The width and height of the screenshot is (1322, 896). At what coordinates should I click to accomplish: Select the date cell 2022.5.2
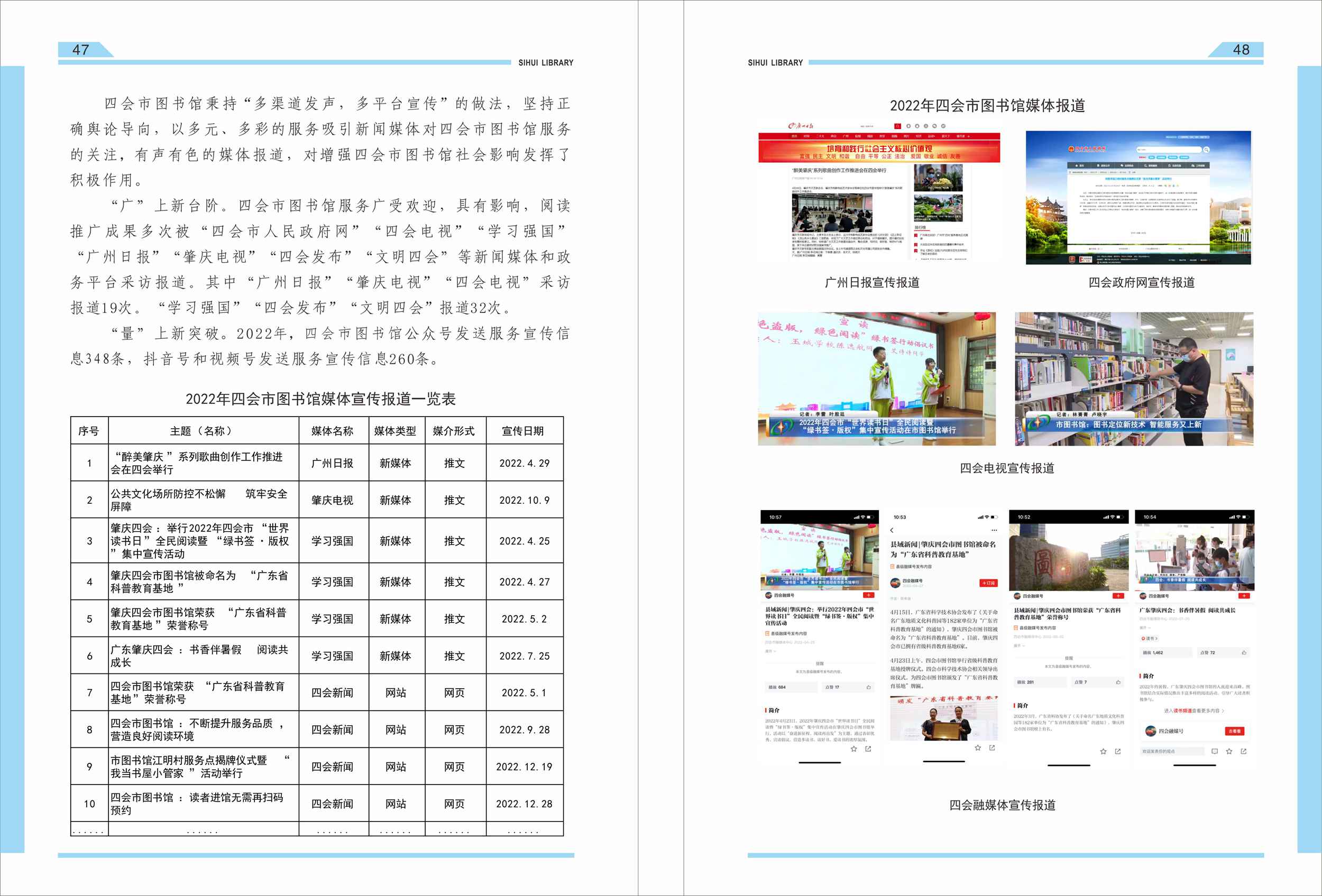click(x=525, y=619)
